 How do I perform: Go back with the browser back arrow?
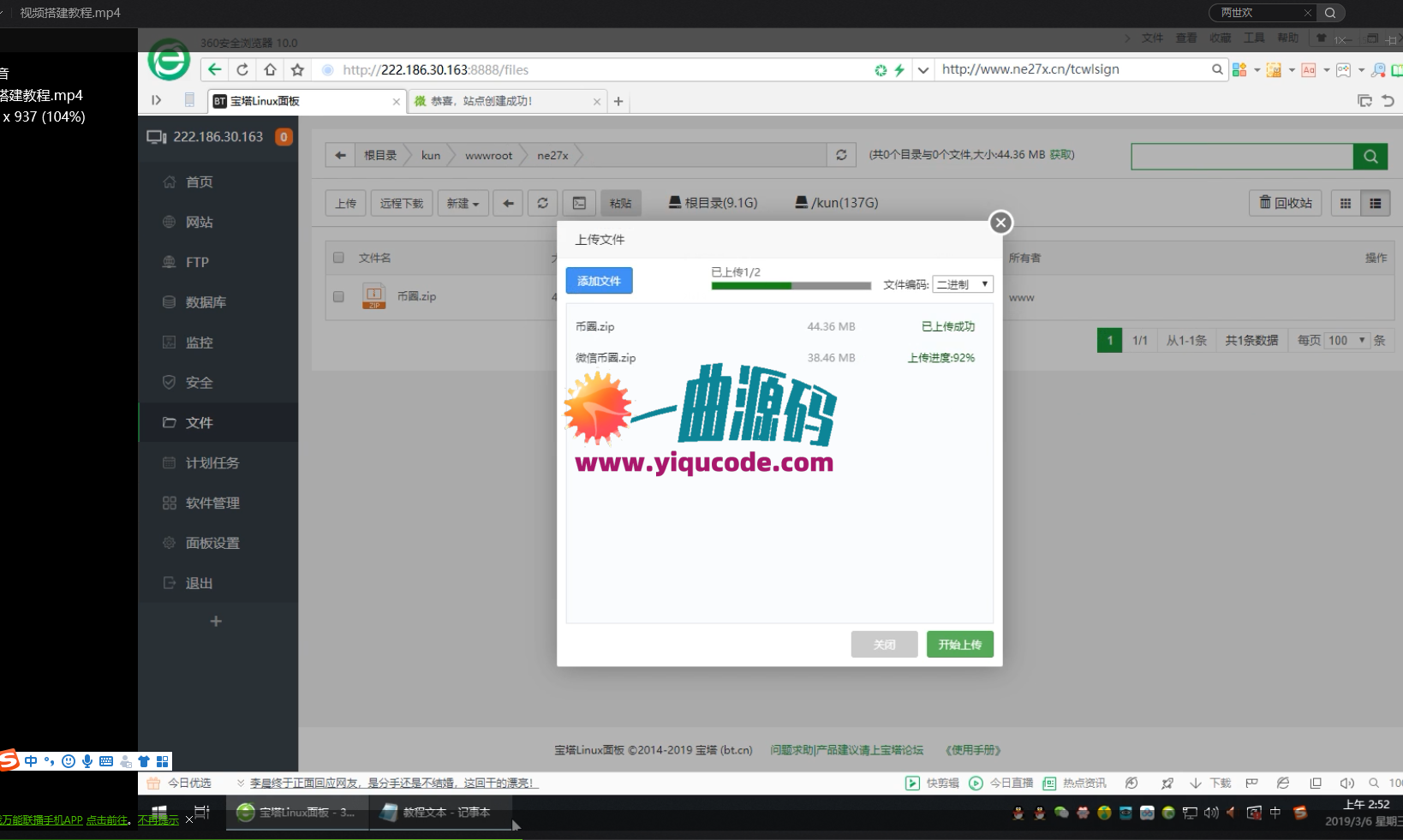pos(215,70)
